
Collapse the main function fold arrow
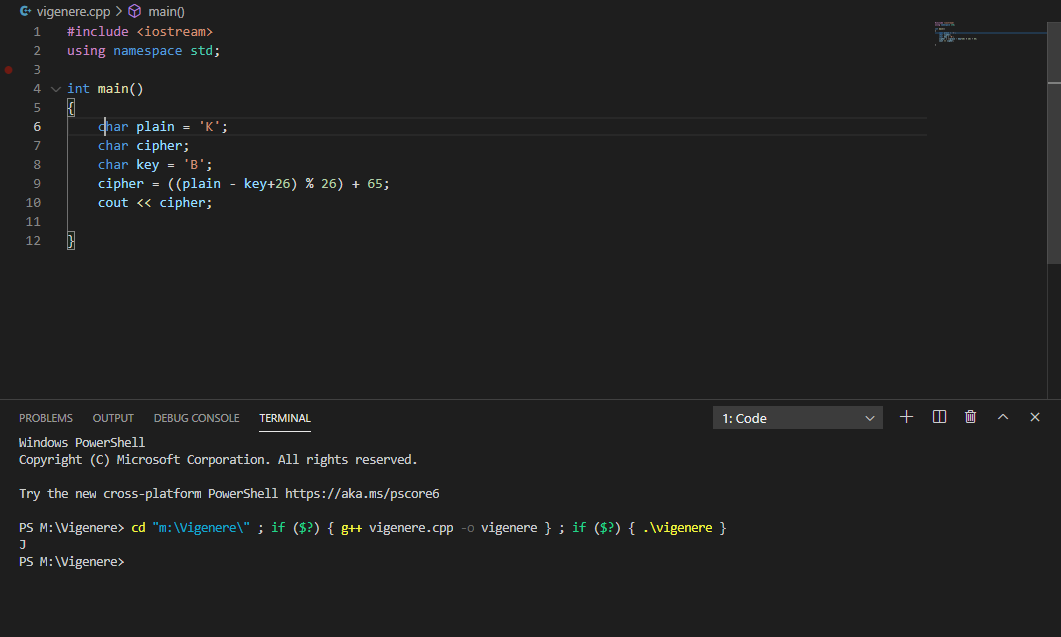(55, 89)
